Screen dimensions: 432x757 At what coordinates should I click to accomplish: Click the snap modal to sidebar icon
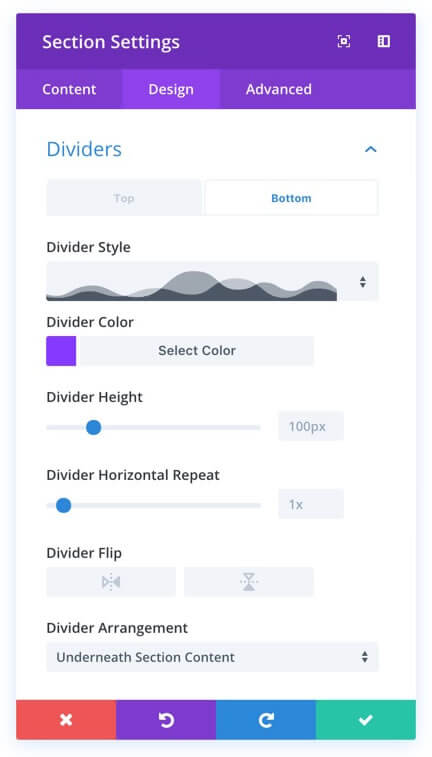[x=383, y=42]
